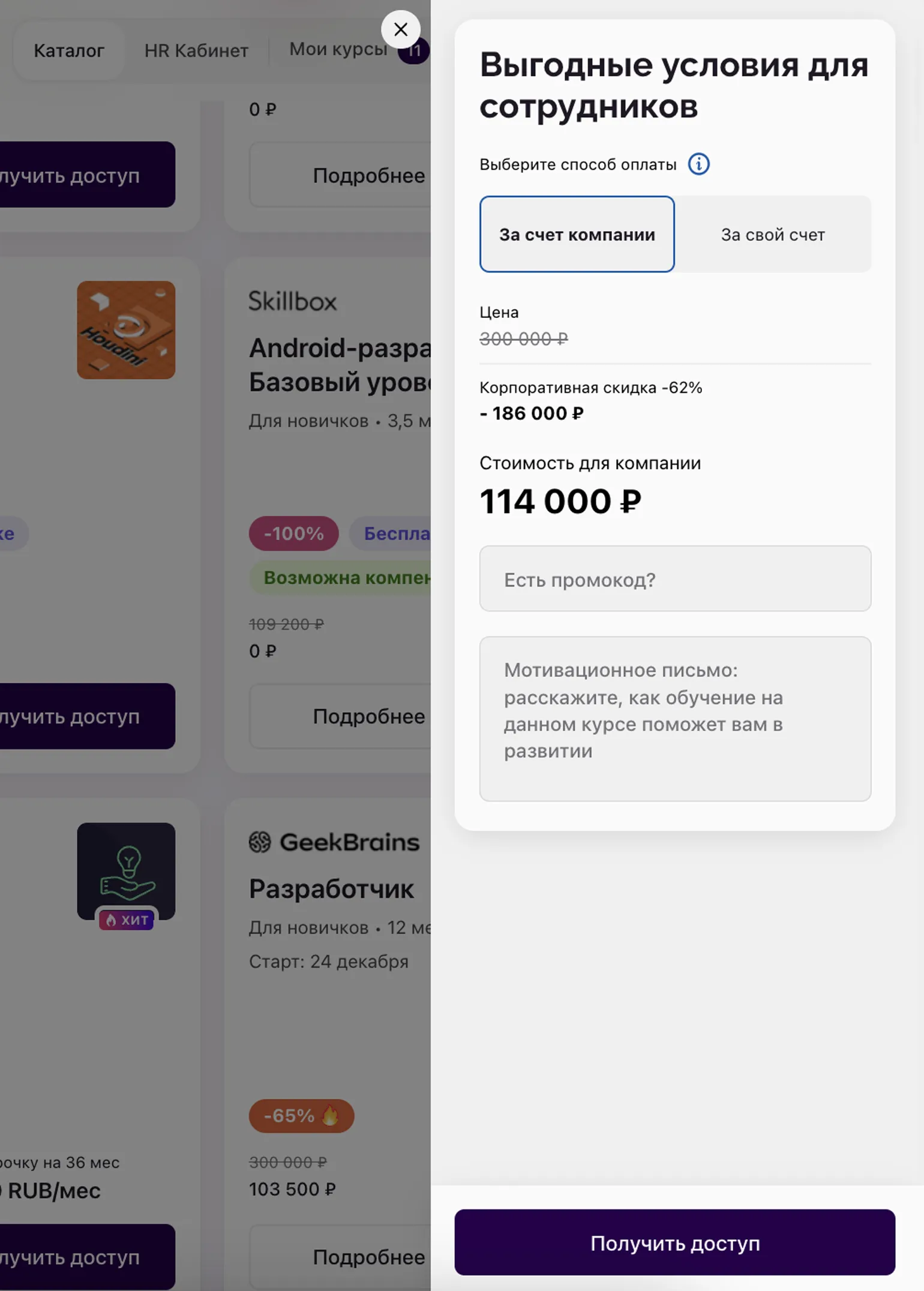Open the 'Каталог' tab

[69, 51]
